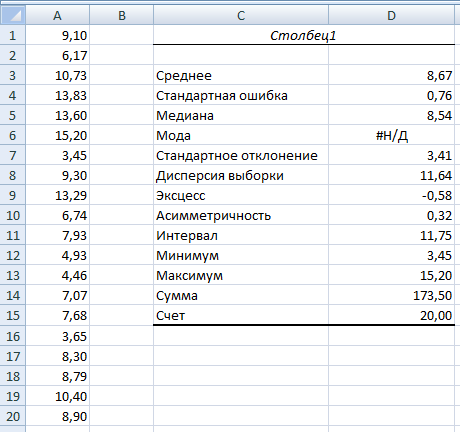Viewport: 460px width, 432px height.
Task: Click cell with value 3,65
Action: (x=57, y=336)
